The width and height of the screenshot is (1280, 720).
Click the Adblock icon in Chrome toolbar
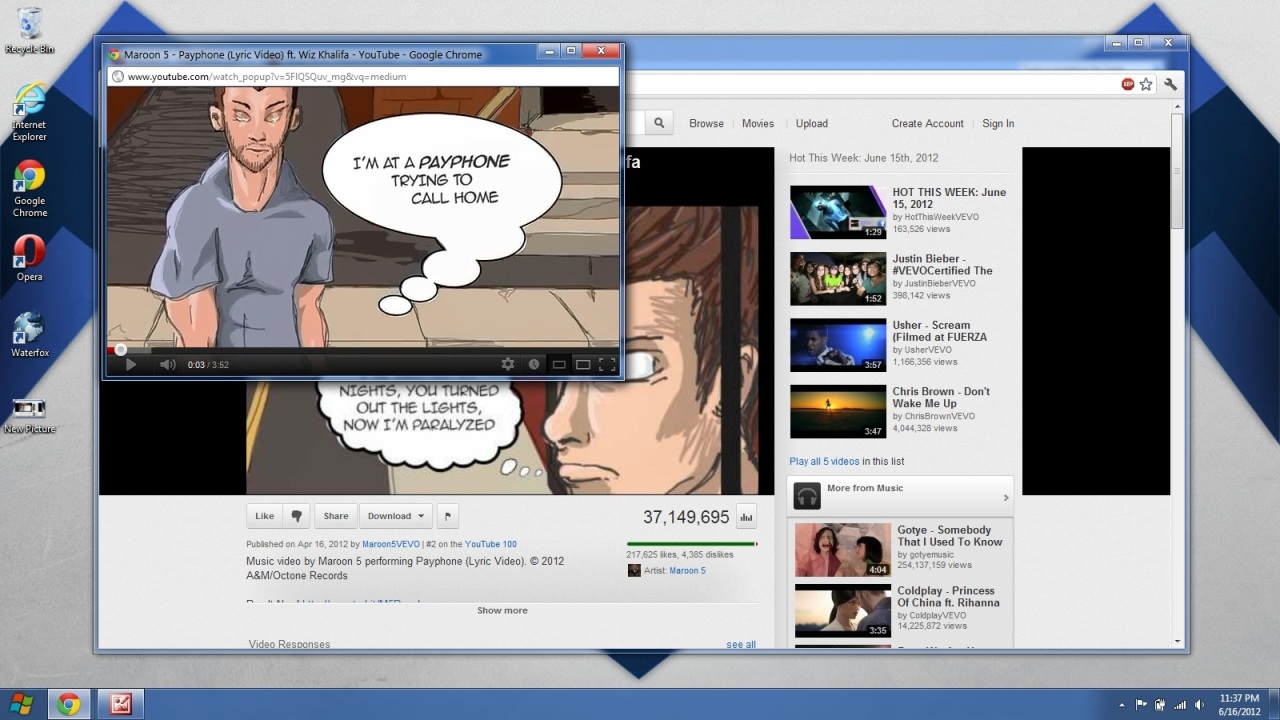click(x=1128, y=85)
